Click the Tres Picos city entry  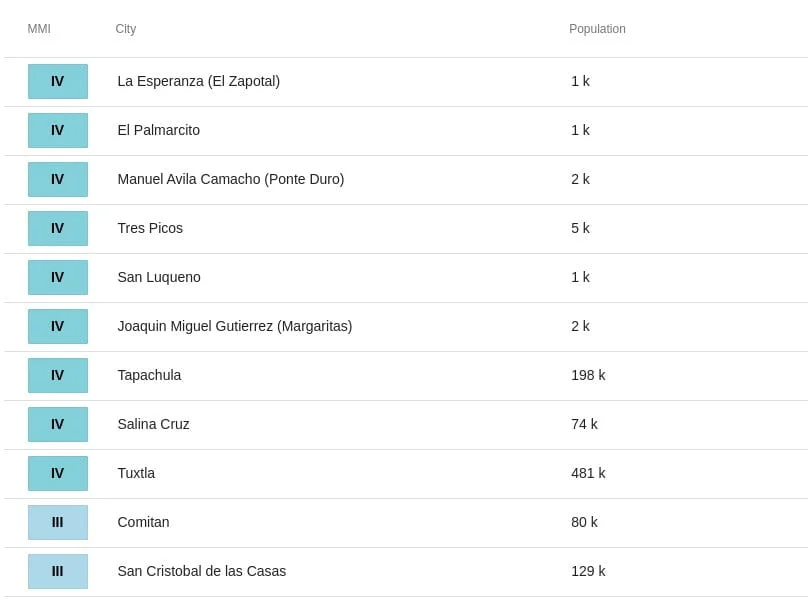pos(150,228)
